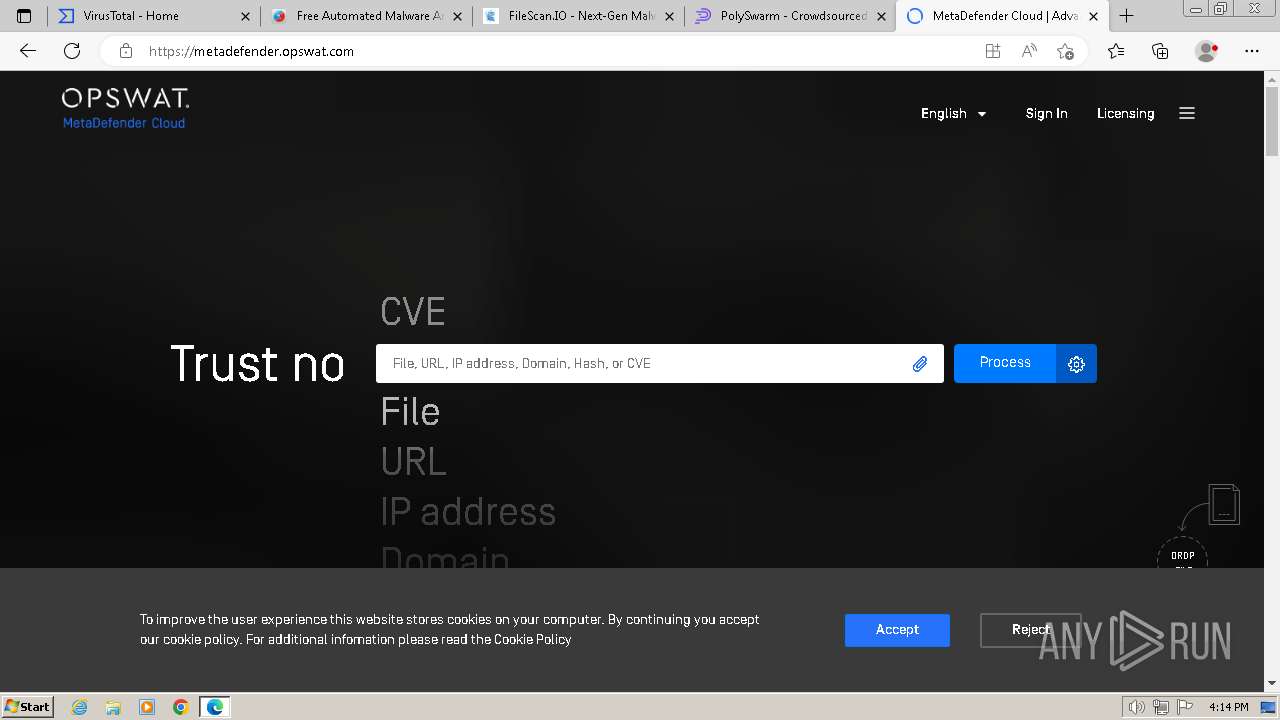Open Action Center flag icon
Image resolution: width=1280 pixels, height=720 pixels.
[1184, 707]
